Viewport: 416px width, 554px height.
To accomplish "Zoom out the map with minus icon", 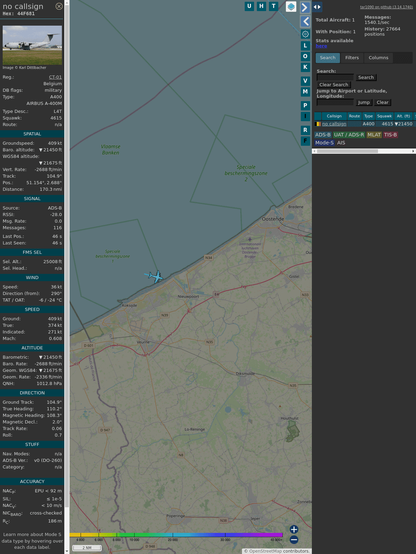I will pos(294,540).
